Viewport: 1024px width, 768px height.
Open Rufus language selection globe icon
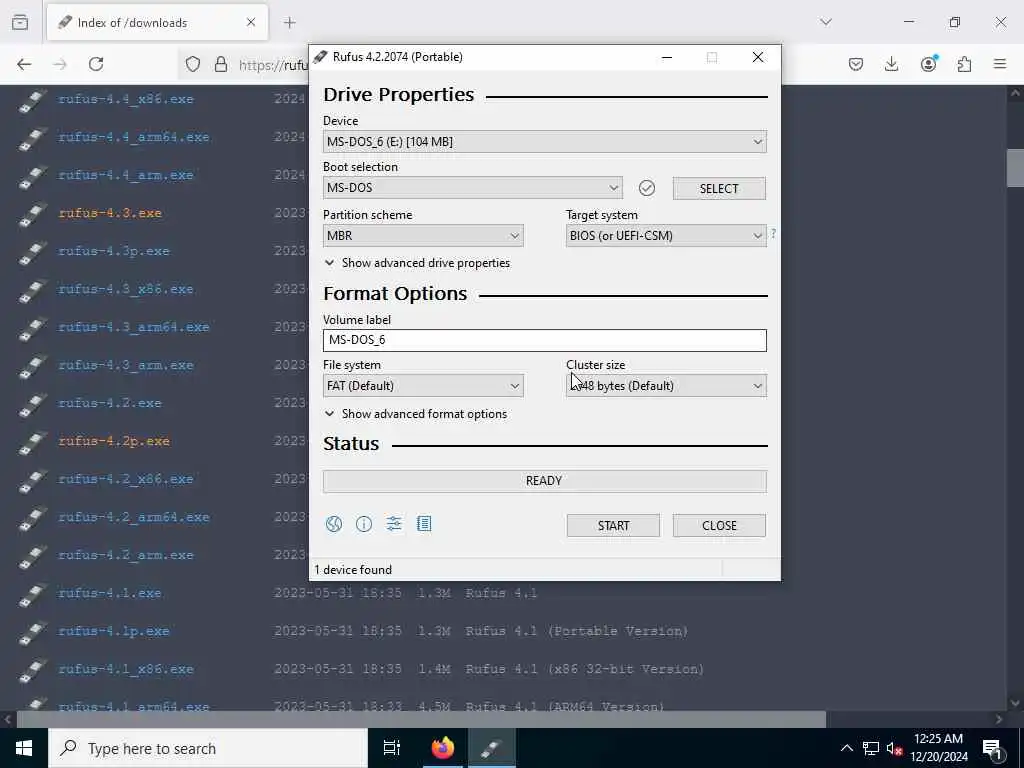[x=334, y=524]
